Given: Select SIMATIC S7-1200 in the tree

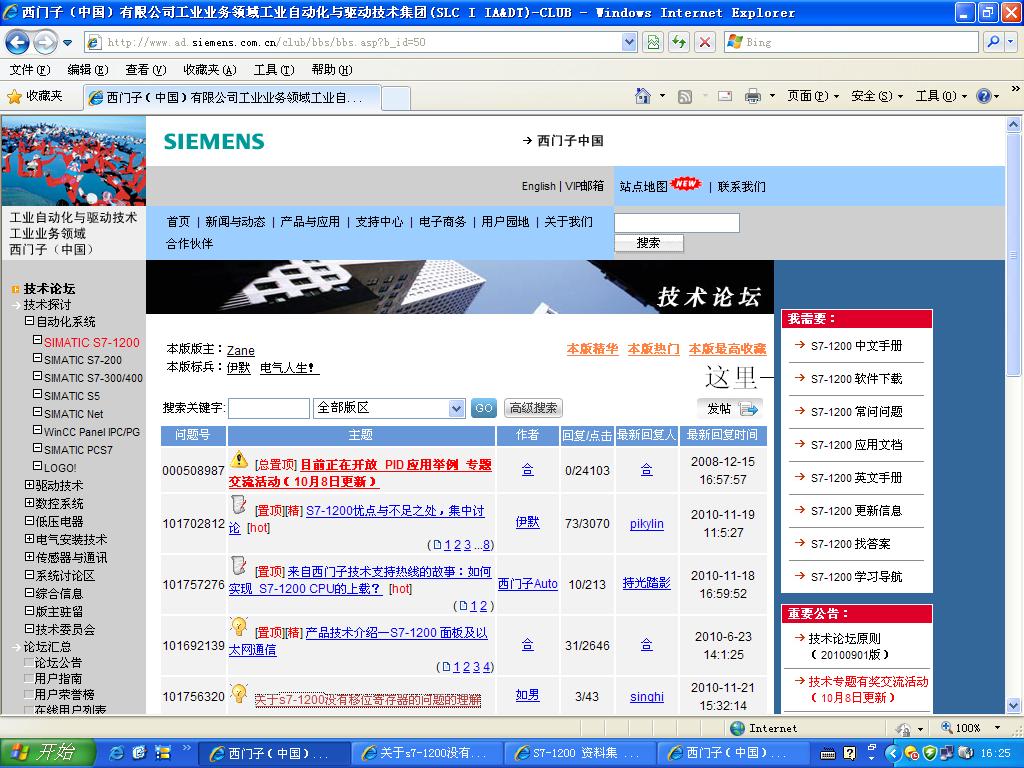Looking at the screenshot, I should coord(91,342).
